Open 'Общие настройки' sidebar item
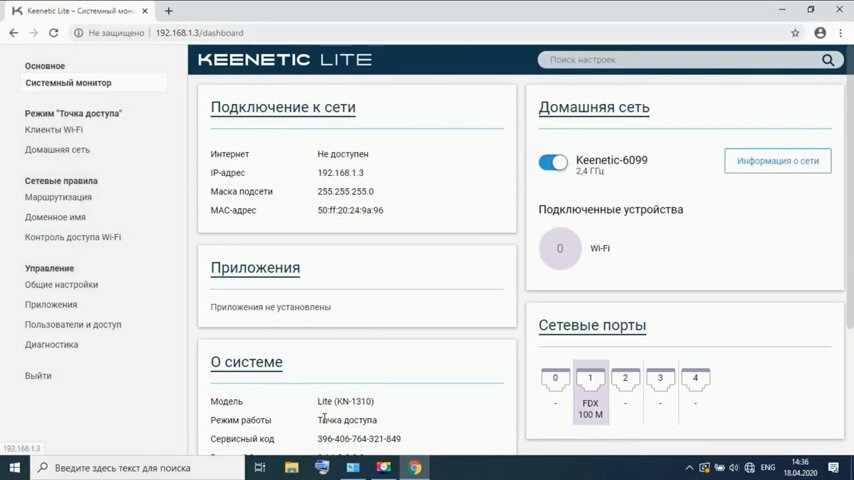854x480 pixels. tap(62, 284)
